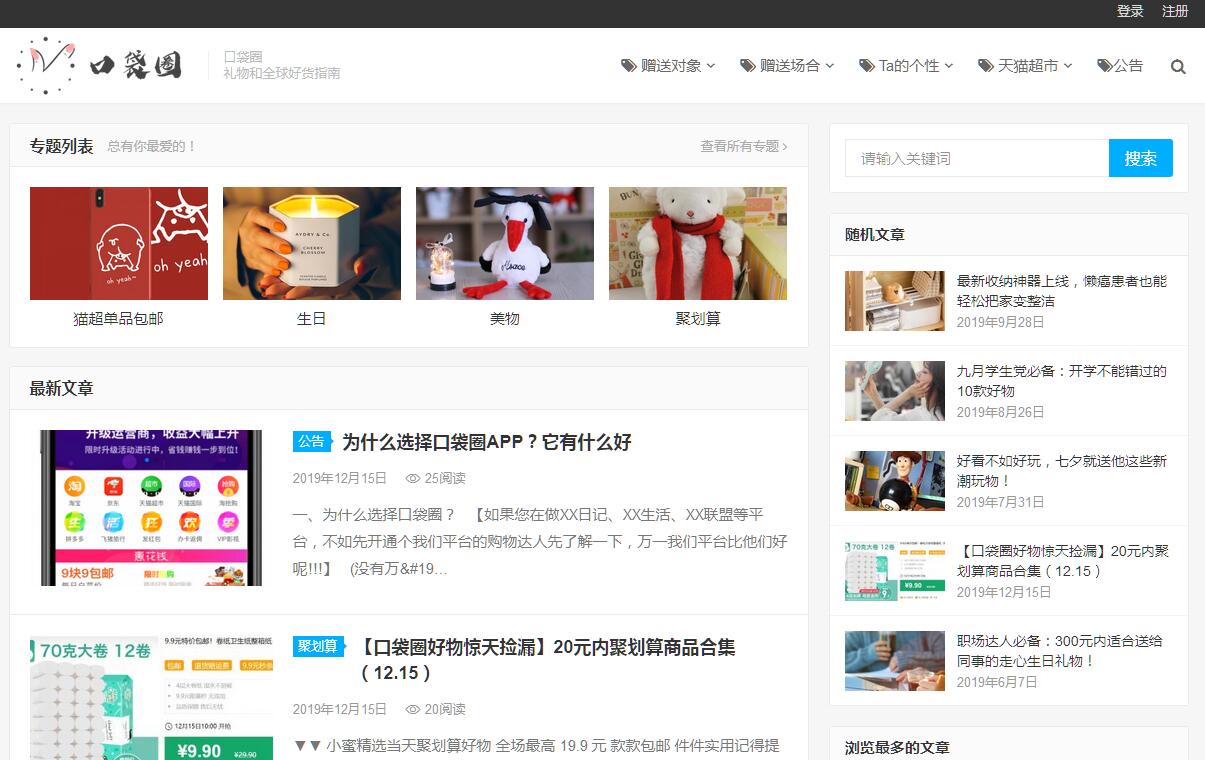Click the 生日 topic label

[312, 319]
